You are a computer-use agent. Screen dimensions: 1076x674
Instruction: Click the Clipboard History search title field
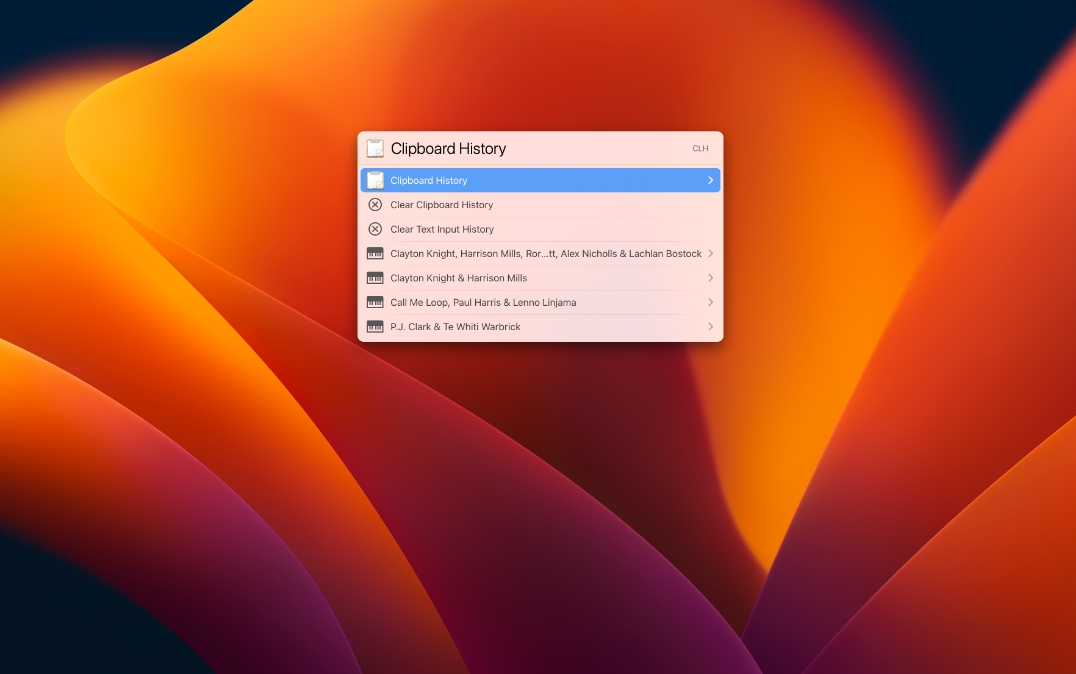pos(448,148)
